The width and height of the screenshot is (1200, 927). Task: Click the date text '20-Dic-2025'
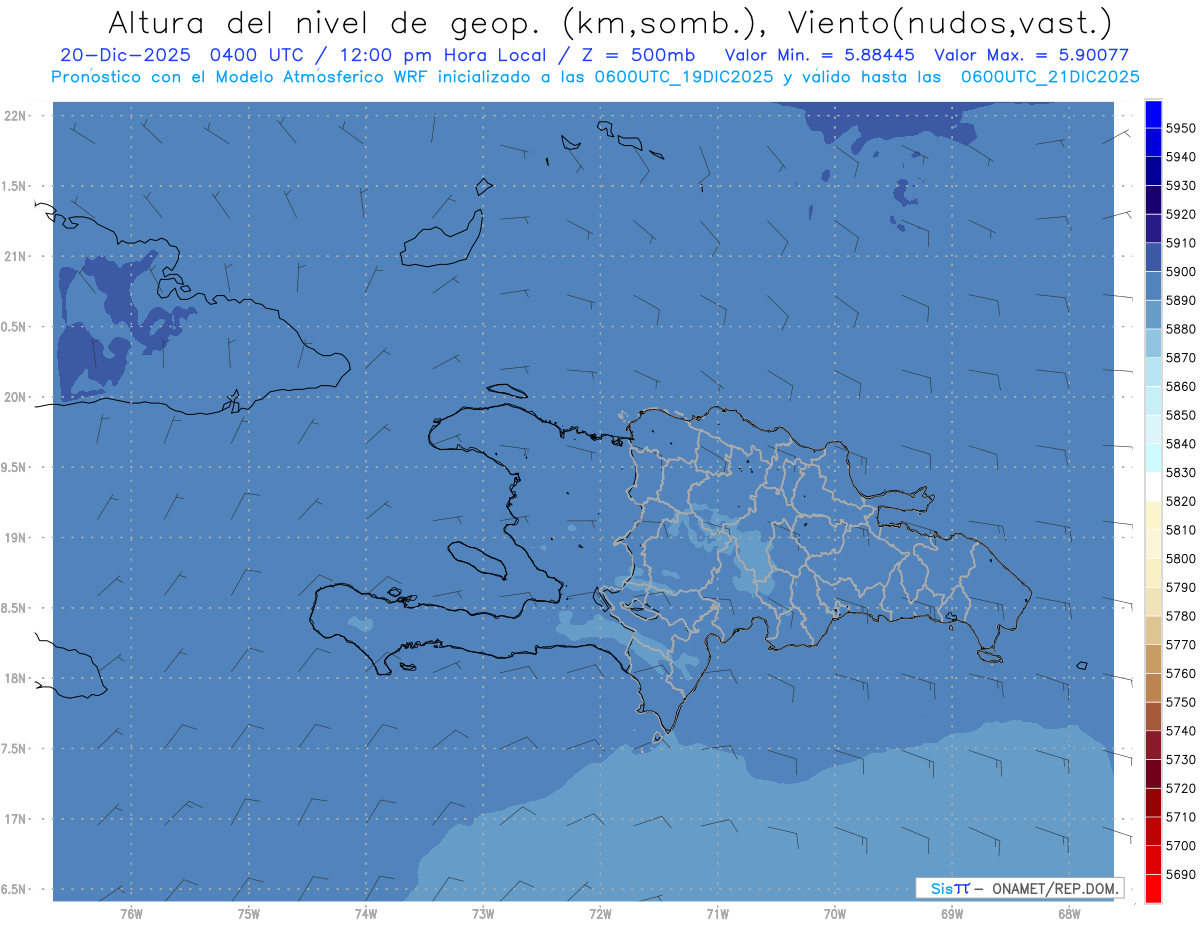click(124, 55)
